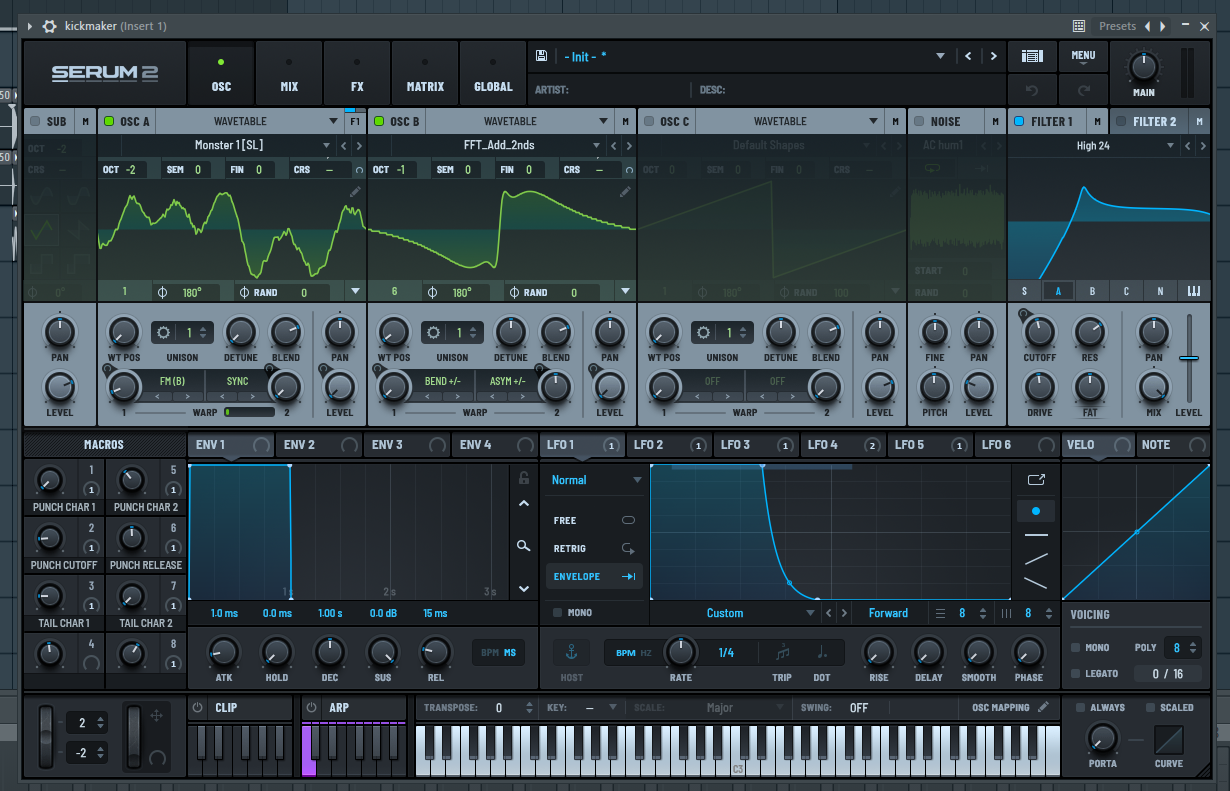Set LFO to FREE mode

tap(594, 520)
